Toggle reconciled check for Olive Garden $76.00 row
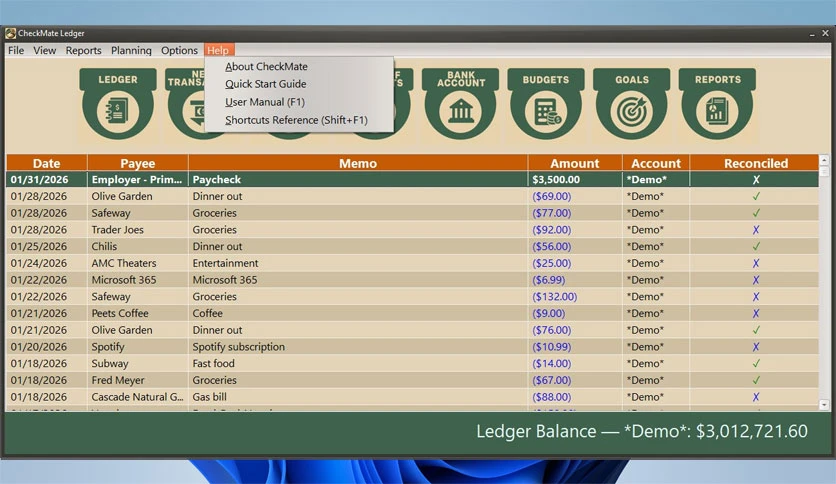This screenshot has height=484, width=836. click(755, 330)
